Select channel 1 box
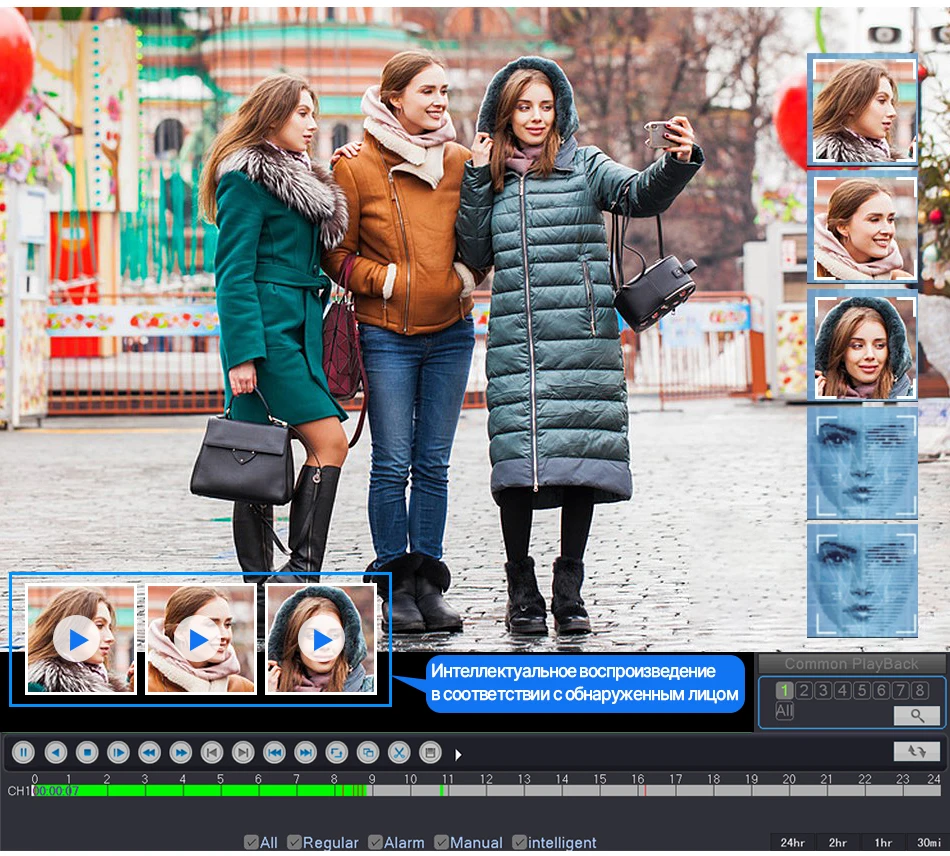Image resolution: width=950 pixels, height=856 pixels. [x=784, y=690]
